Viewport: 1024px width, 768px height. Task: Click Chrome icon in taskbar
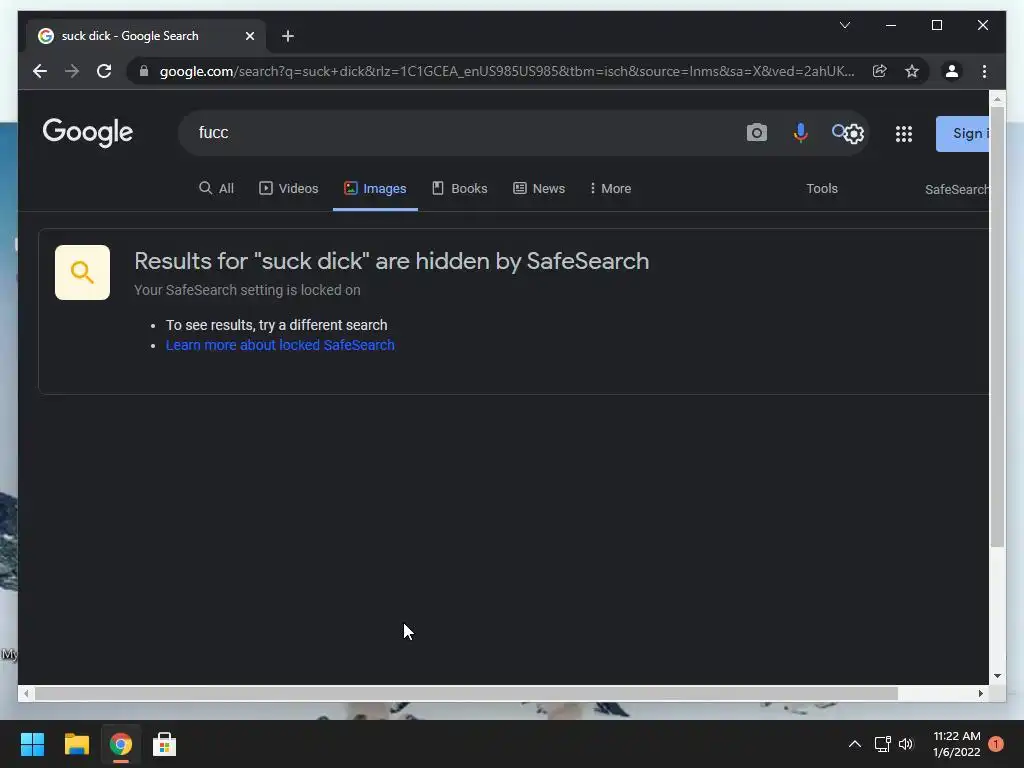[x=121, y=744]
